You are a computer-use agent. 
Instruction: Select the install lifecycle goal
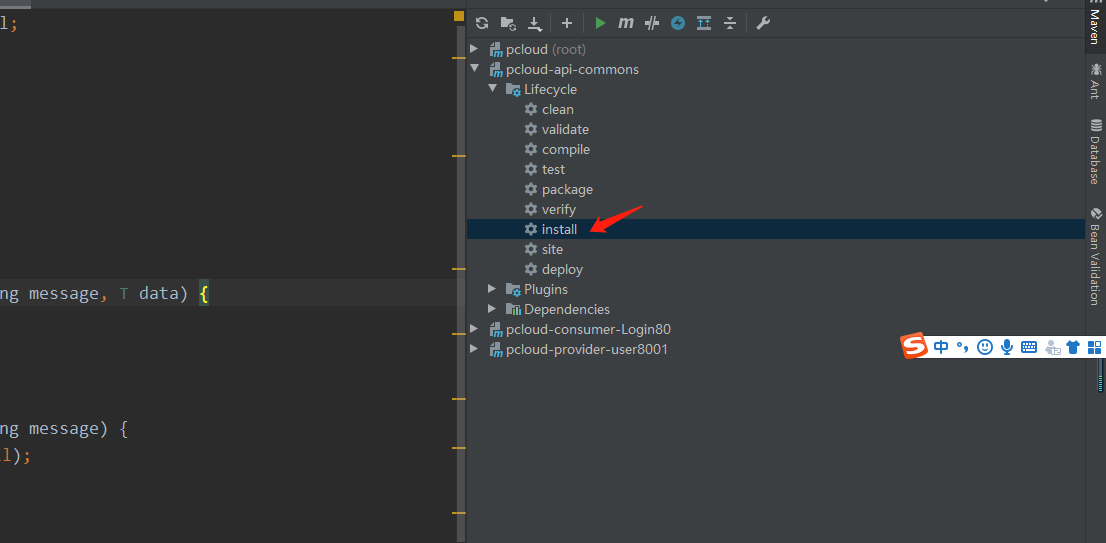tap(559, 229)
